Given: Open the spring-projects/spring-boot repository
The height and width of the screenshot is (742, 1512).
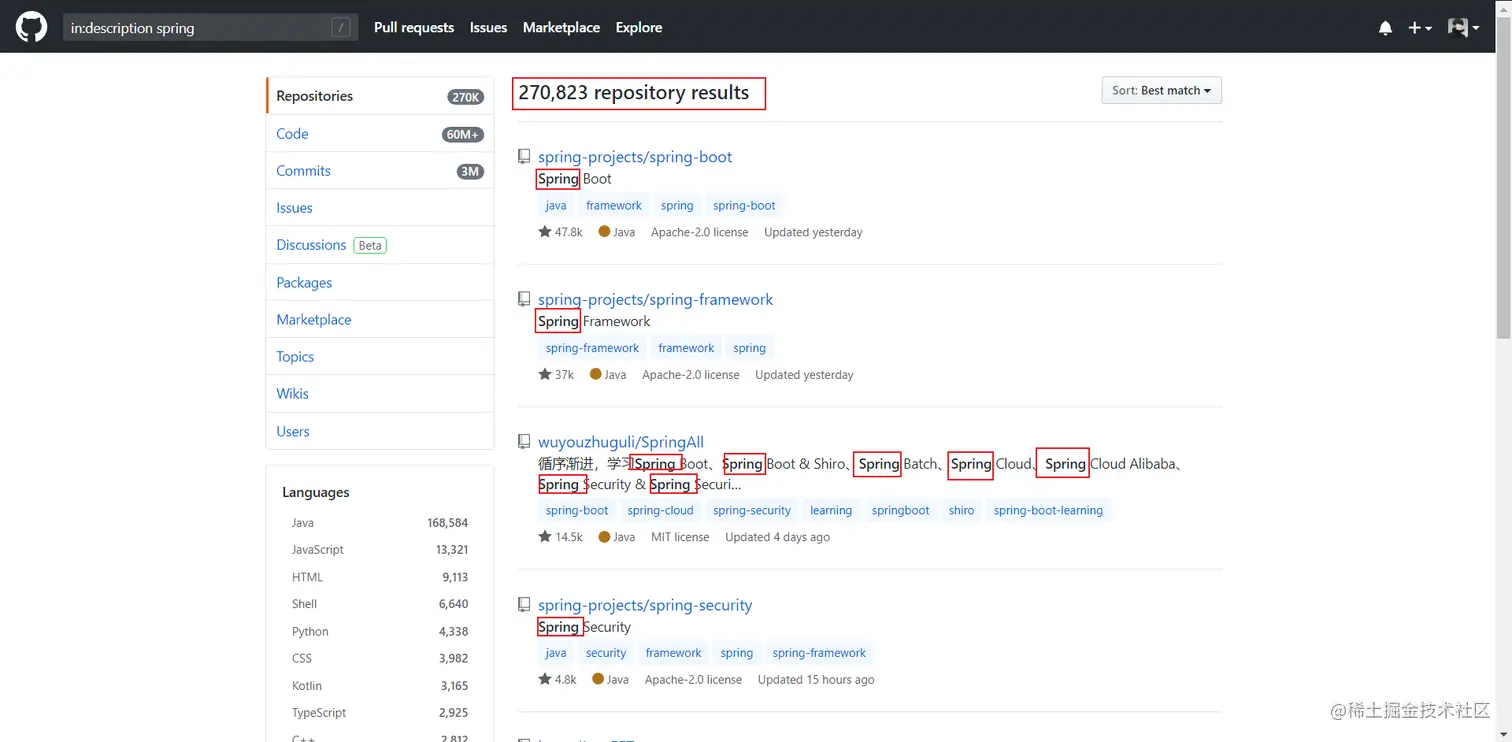Looking at the screenshot, I should [x=635, y=157].
